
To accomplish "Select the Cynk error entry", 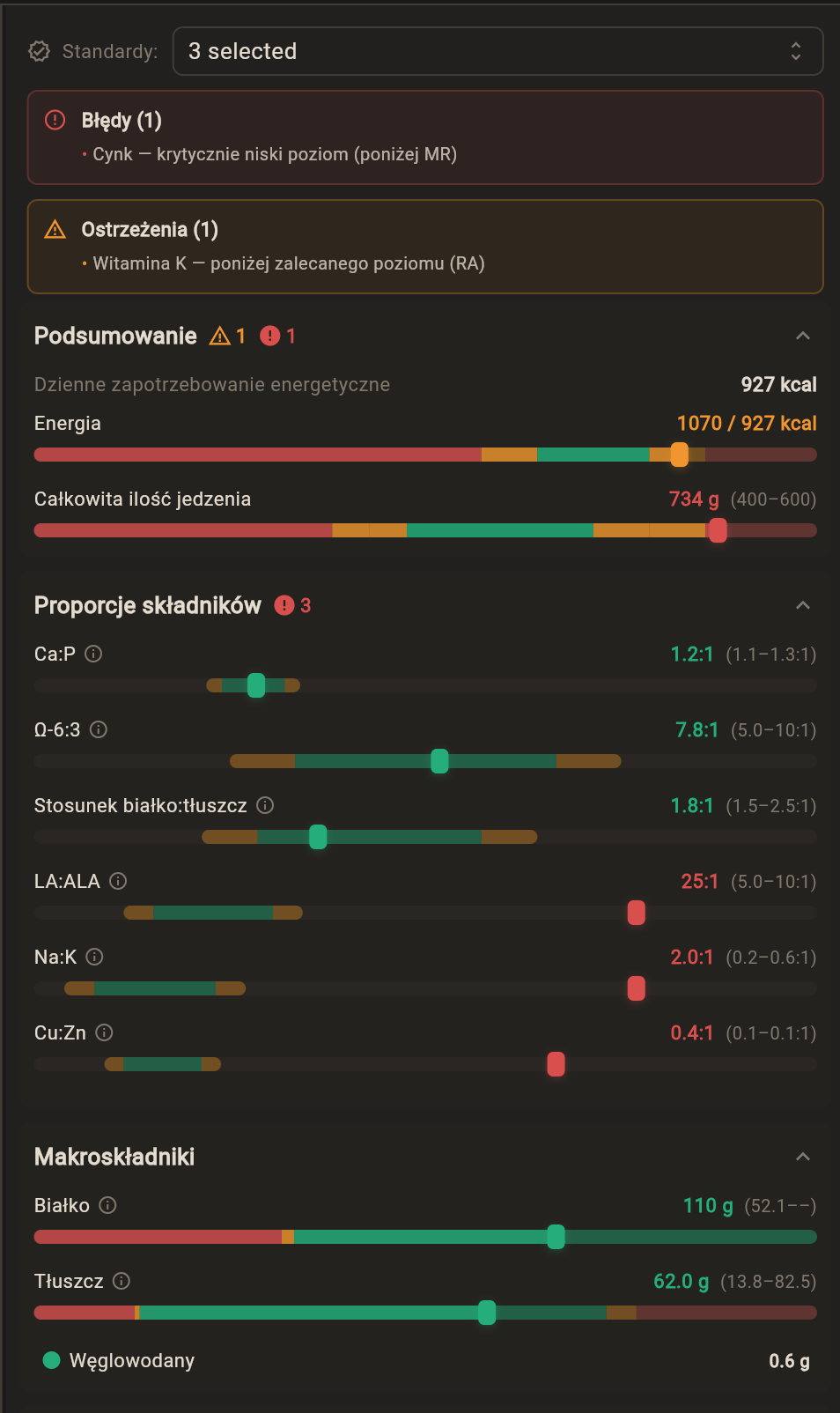I will coord(275,154).
